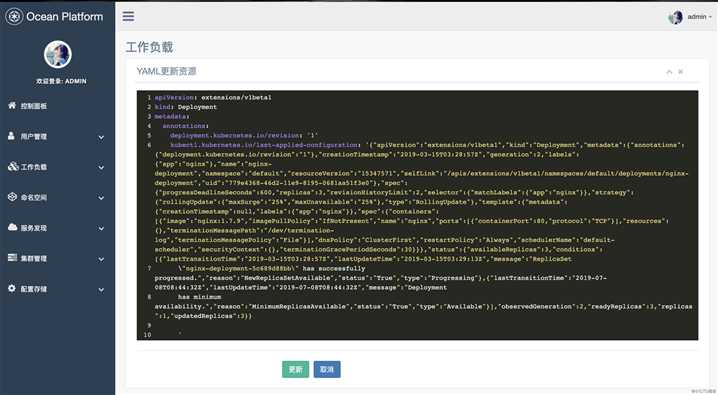
Task: Expand the 集群管理 chevron
Action: 101,259
